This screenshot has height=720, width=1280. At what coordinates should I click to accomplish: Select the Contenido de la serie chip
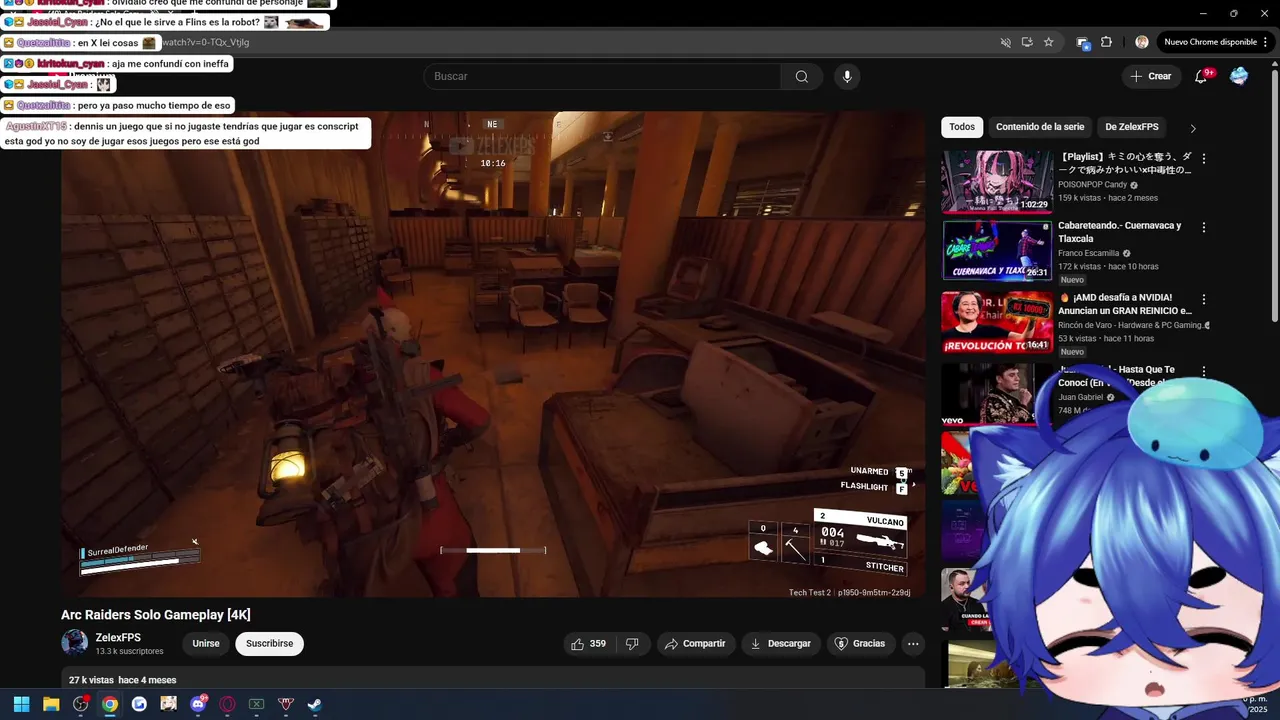click(1040, 127)
